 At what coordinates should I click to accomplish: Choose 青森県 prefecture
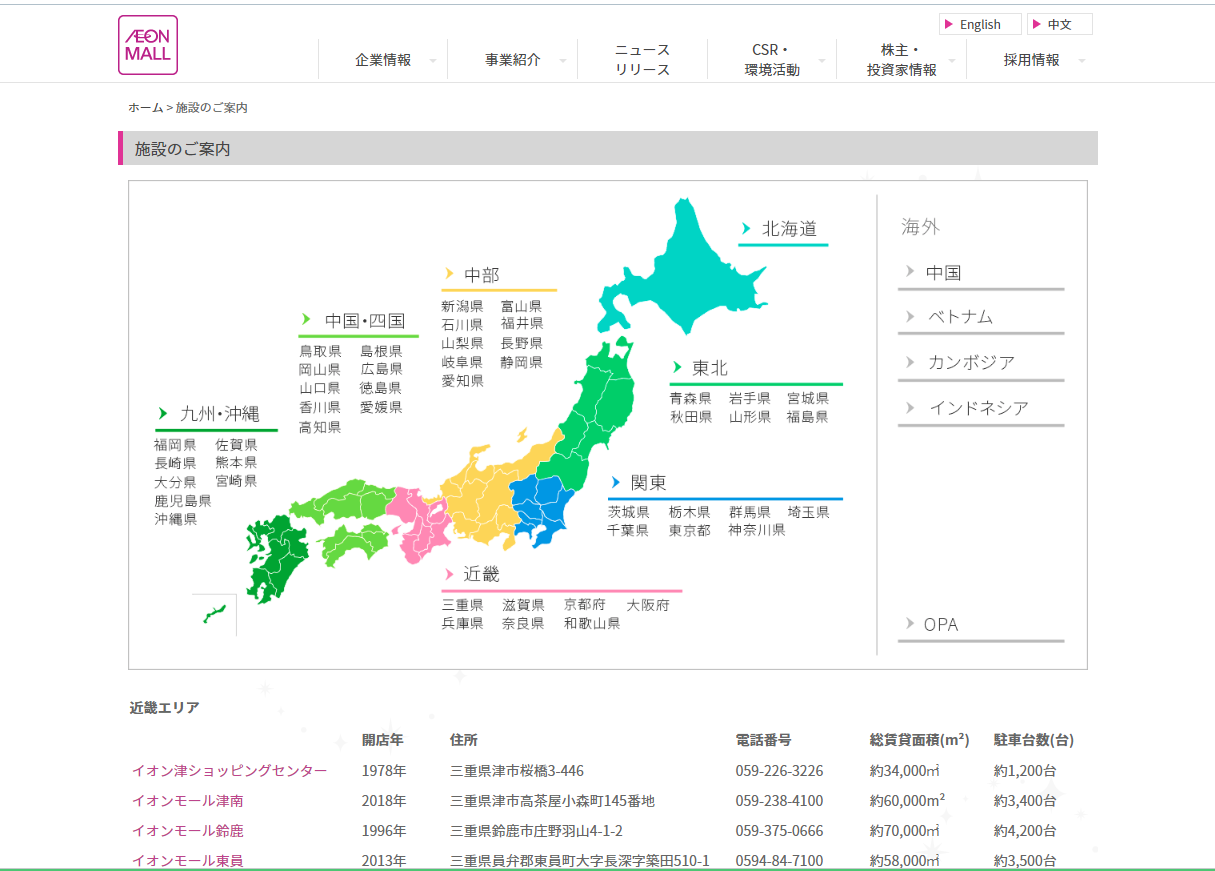pos(691,398)
